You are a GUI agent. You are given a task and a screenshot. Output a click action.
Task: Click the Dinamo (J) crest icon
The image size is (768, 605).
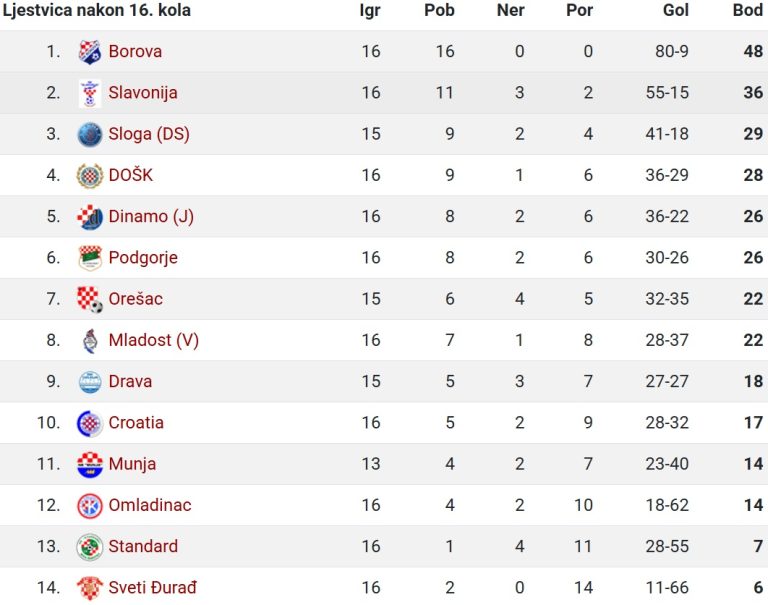click(90, 217)
